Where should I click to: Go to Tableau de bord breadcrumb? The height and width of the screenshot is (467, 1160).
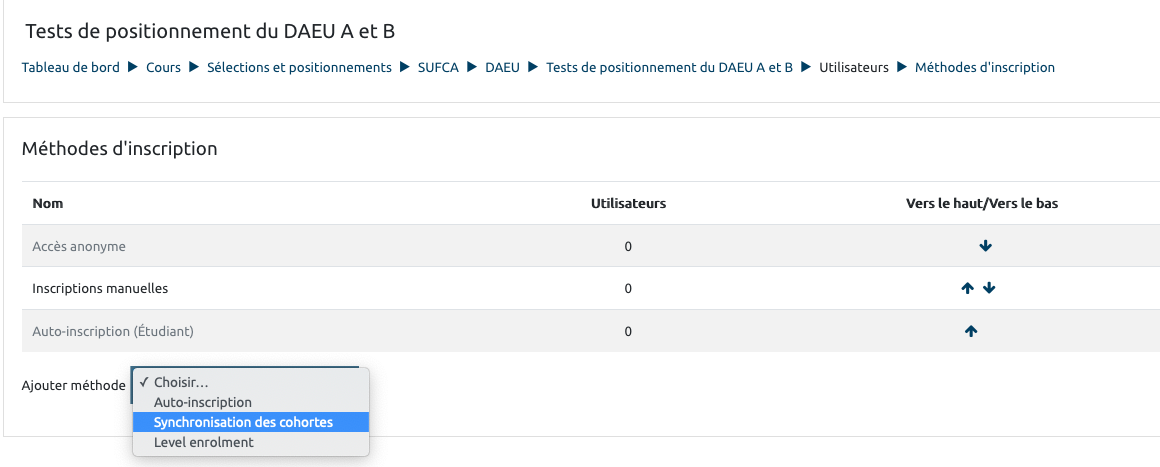[x=71, y=68]
